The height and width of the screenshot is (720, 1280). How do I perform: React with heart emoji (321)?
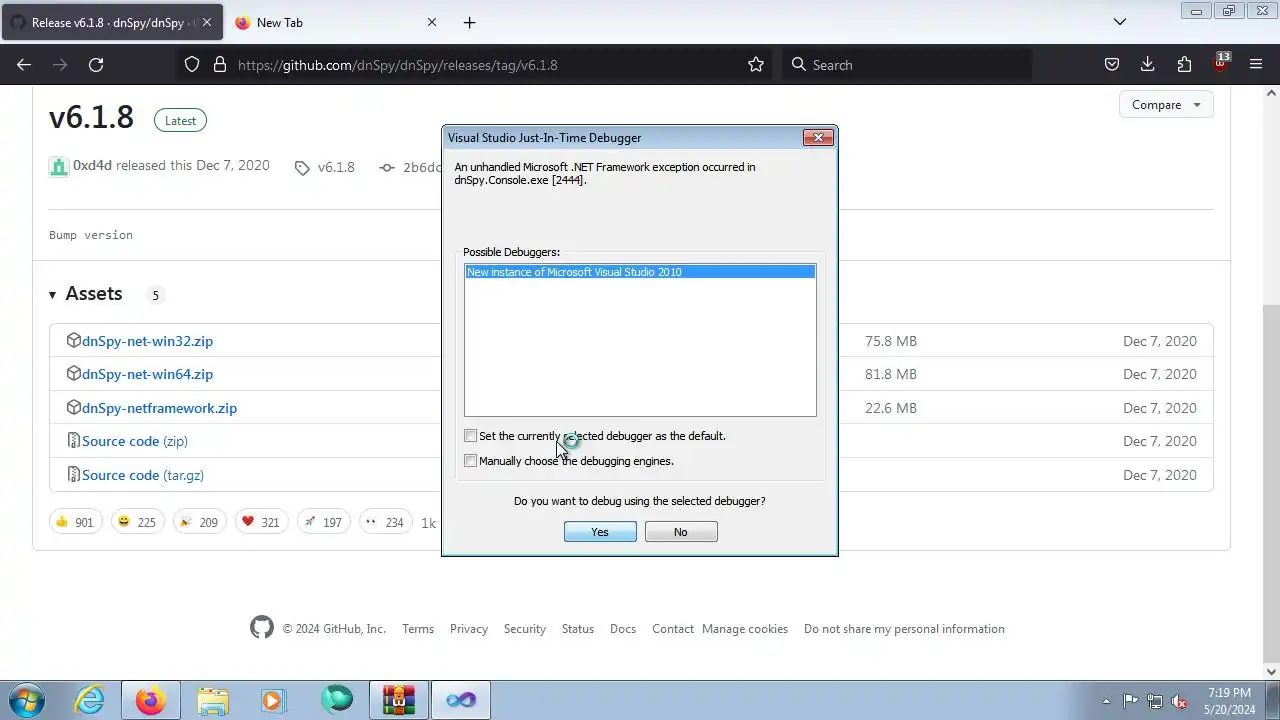[x=262, y=522]
